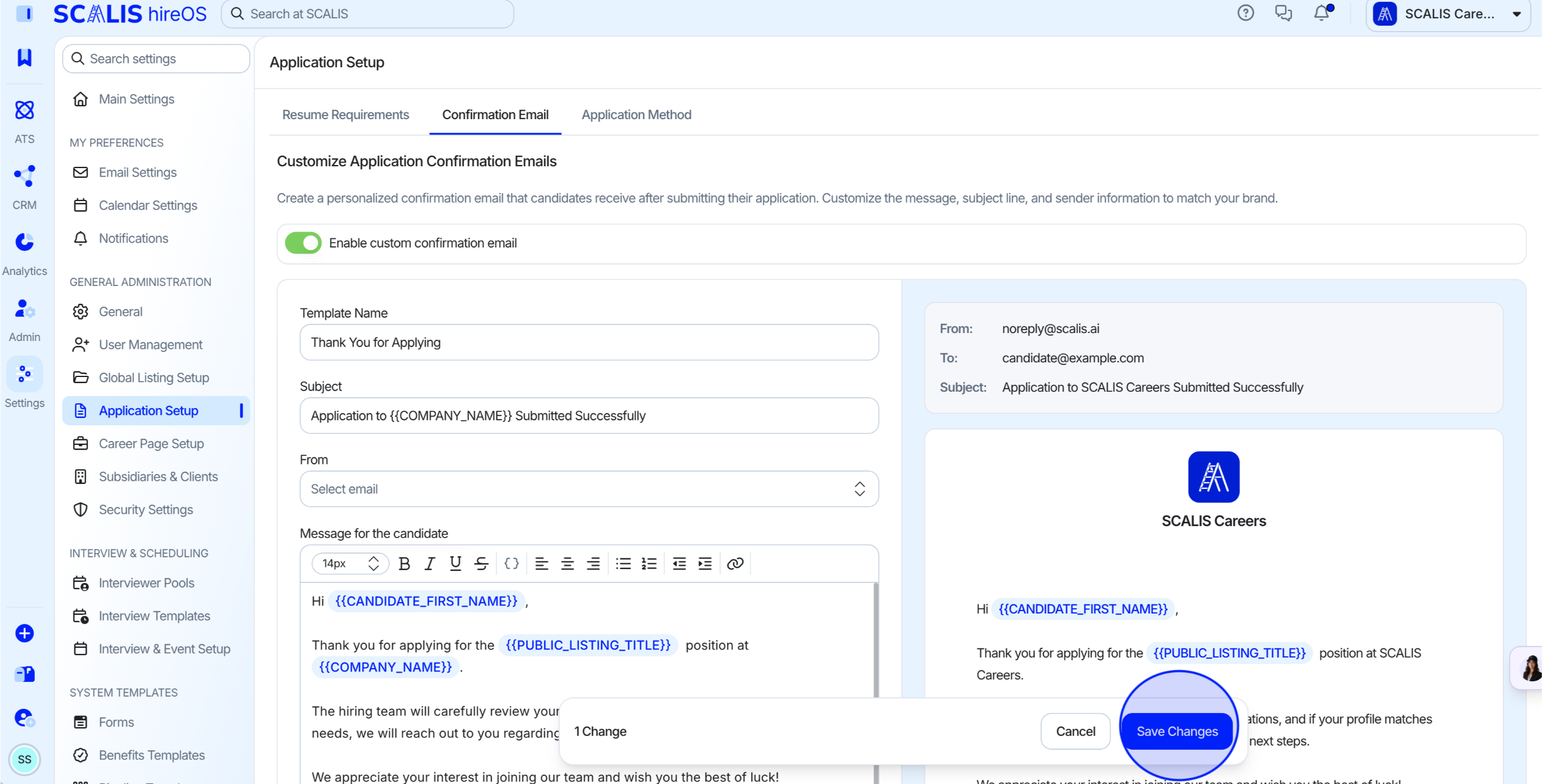1542x784 pixels.
Task: Open the Admin module icon
Action: coord(24,309)
